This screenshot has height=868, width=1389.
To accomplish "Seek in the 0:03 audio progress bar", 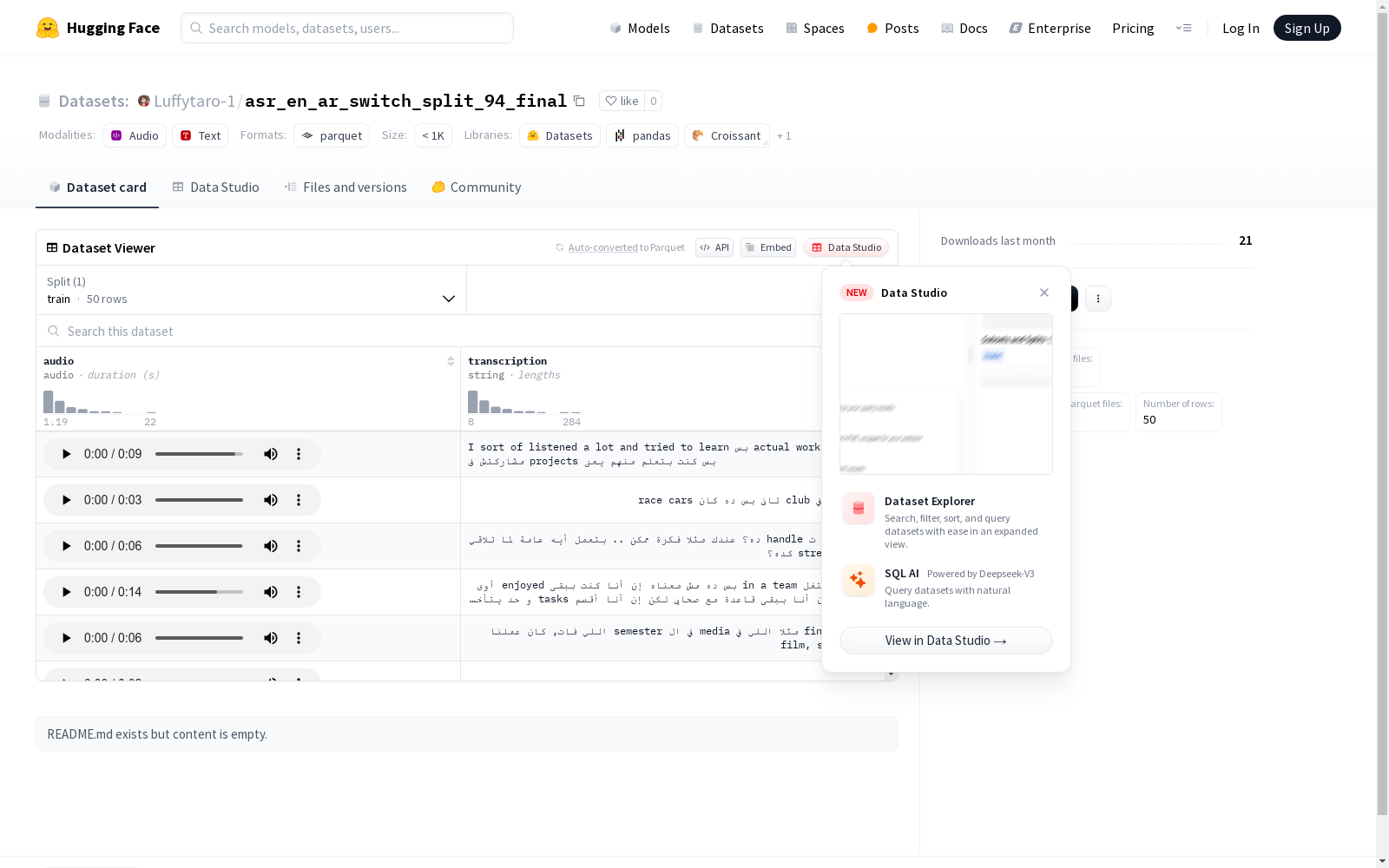I will tap(199, 500).
